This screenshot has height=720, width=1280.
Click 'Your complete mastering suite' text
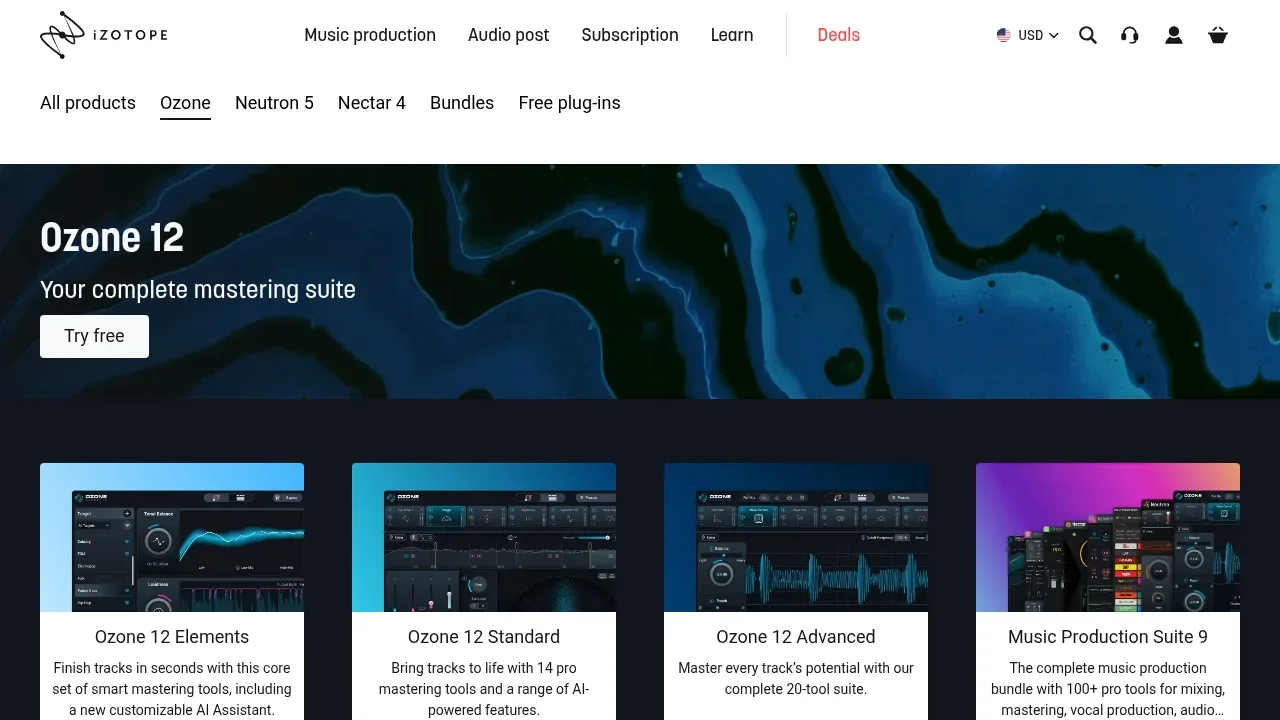(198, 290)
